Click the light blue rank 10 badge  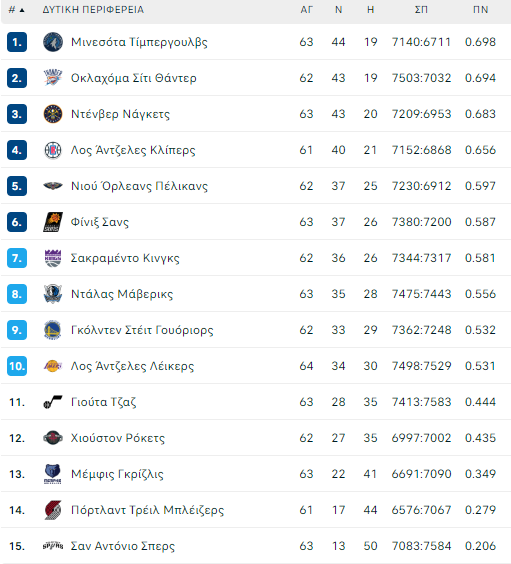(x=17, y=366)
